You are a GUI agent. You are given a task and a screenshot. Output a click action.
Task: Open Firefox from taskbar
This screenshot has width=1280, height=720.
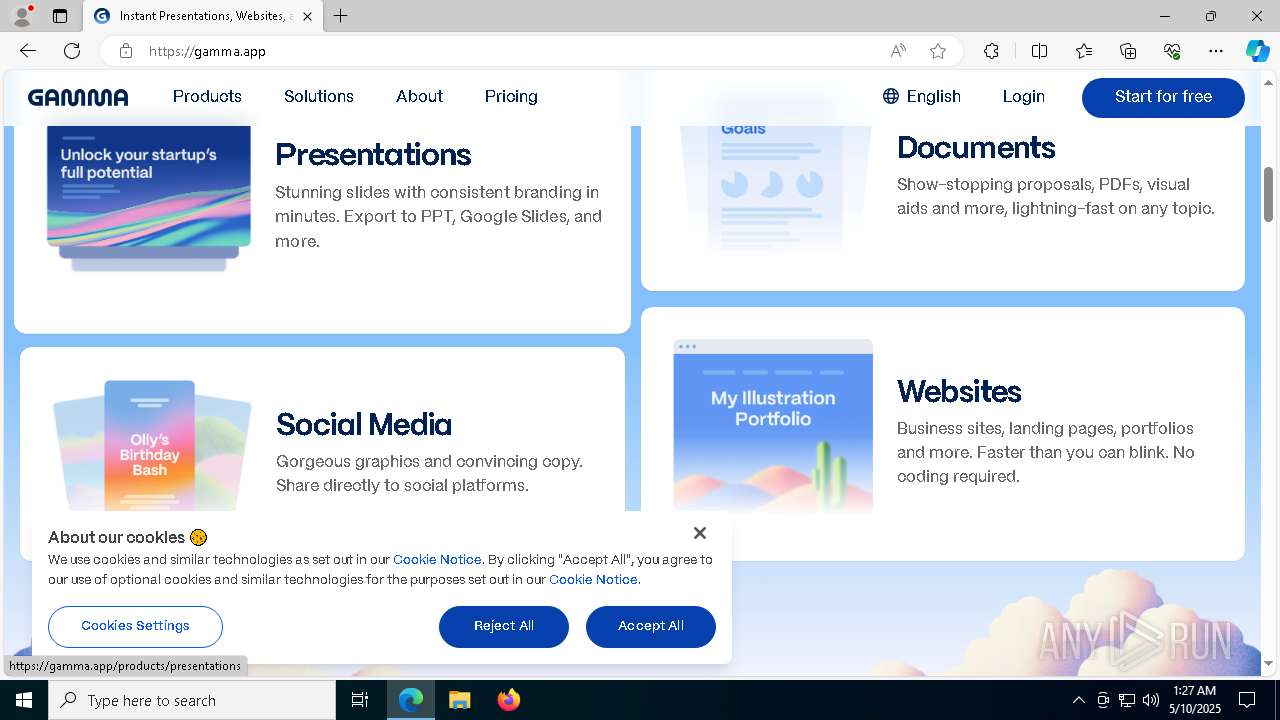click(508, 700)
